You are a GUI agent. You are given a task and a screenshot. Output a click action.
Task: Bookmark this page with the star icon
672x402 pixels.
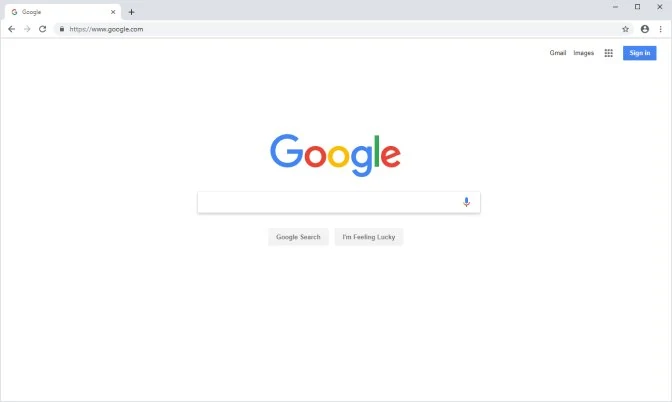[625, 29]
